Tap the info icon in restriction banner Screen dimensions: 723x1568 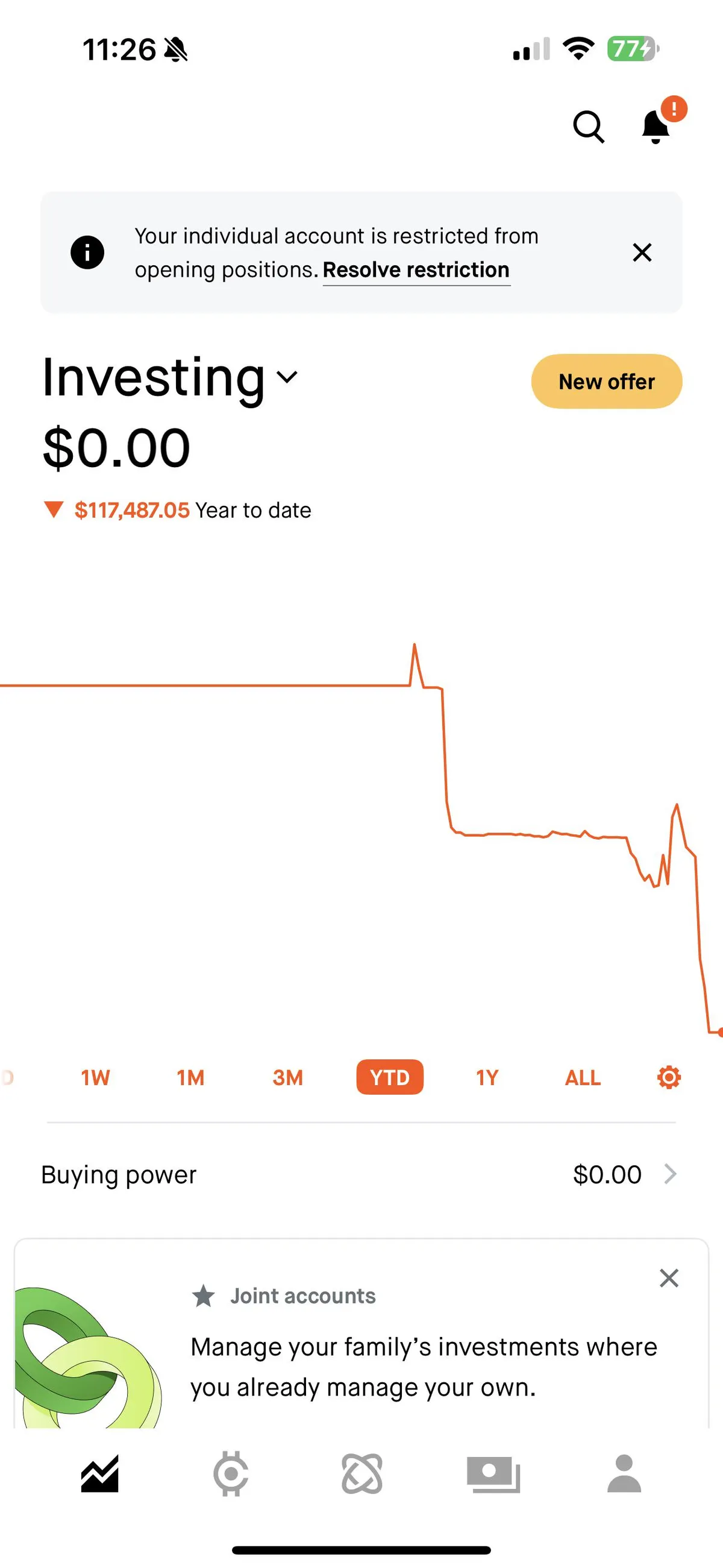pos(87,253)
